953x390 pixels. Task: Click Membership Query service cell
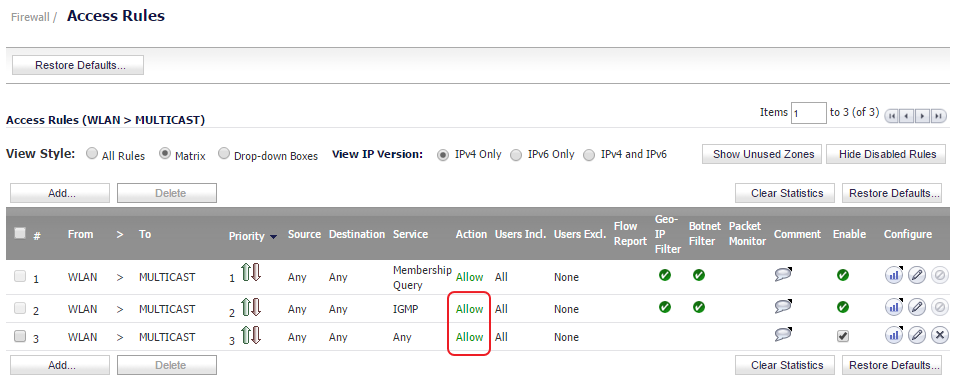(422, 277)
